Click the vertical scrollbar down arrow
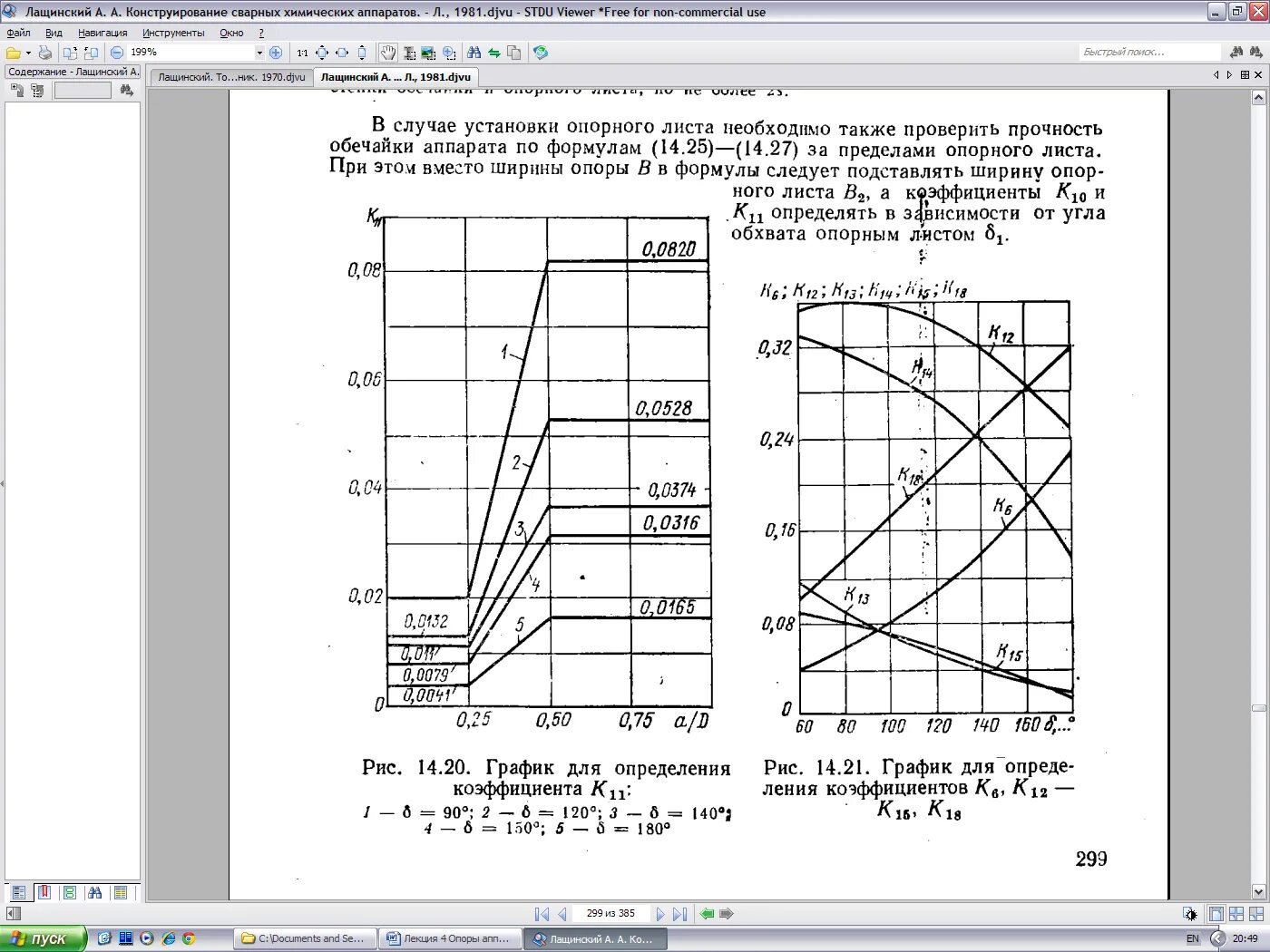Viewport: 1270px width, 952px height. point(1258,892)
